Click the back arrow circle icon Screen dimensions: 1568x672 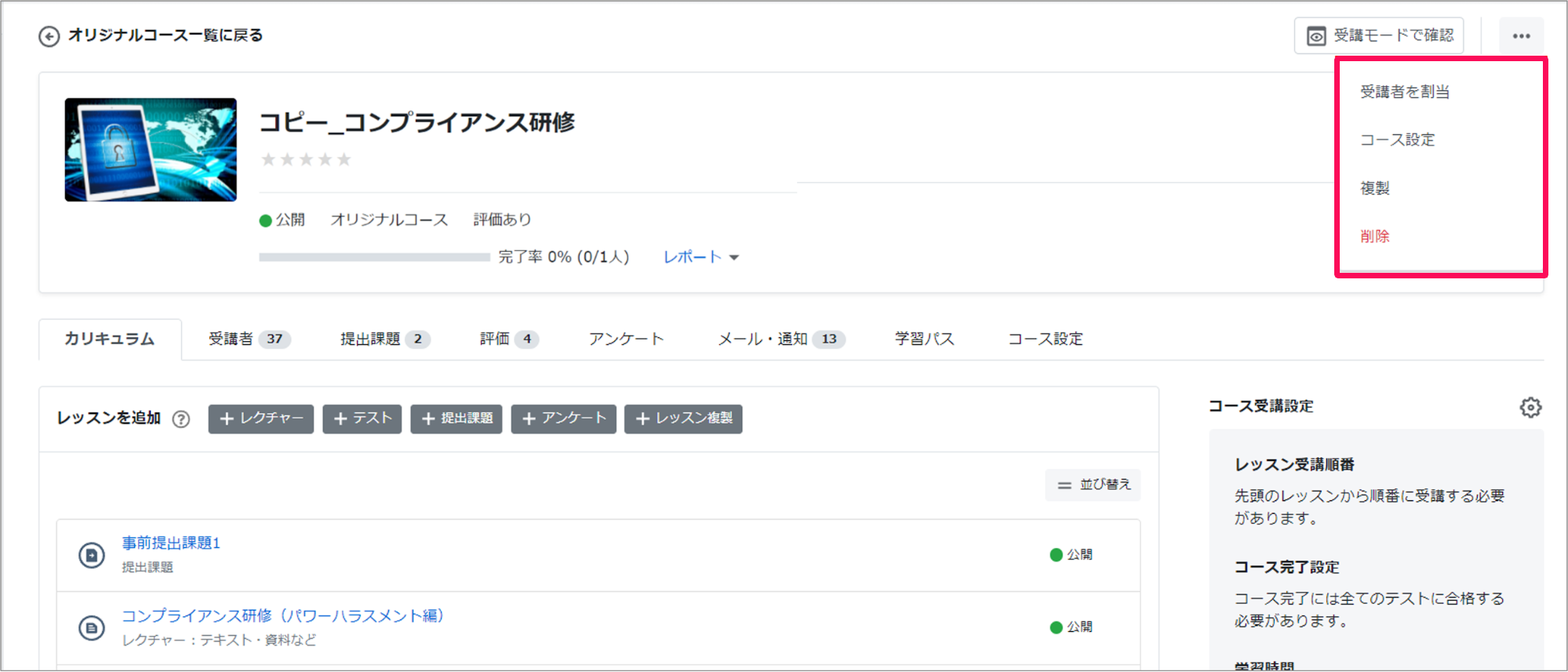tap(49, 36)
